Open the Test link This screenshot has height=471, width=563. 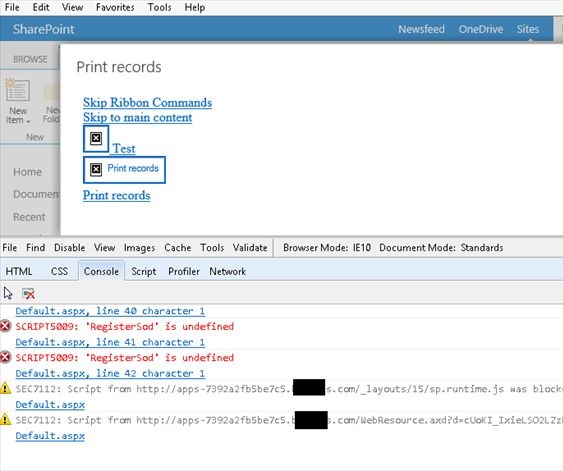pyautogui.click(x=124, y=148)
